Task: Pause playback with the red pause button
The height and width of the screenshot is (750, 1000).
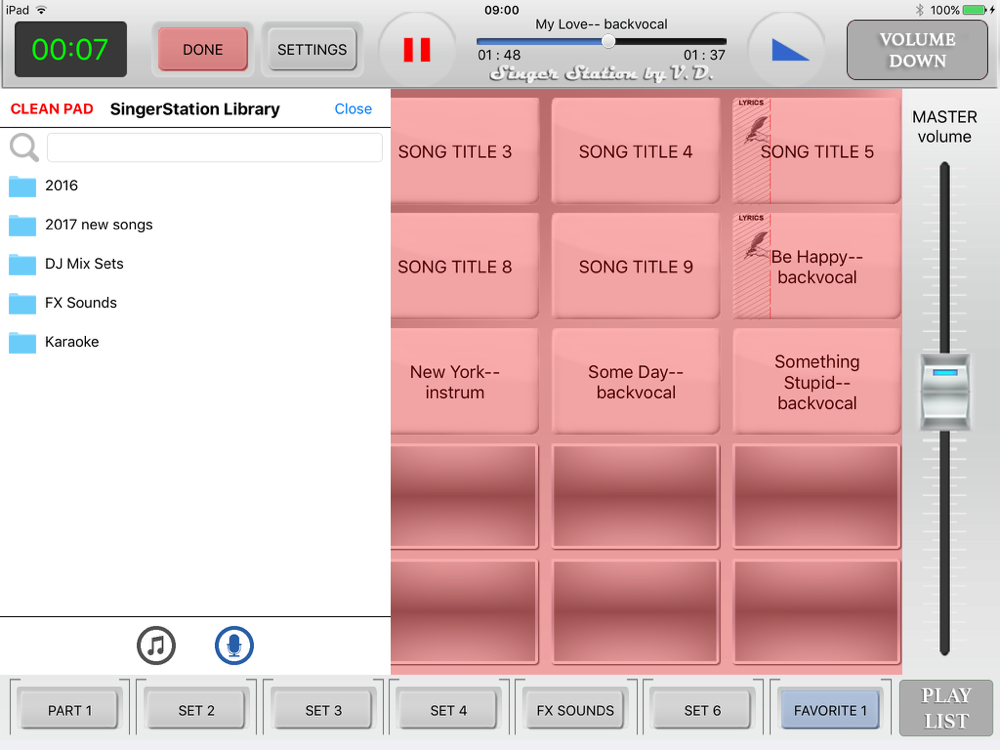Action: (417, 50)
